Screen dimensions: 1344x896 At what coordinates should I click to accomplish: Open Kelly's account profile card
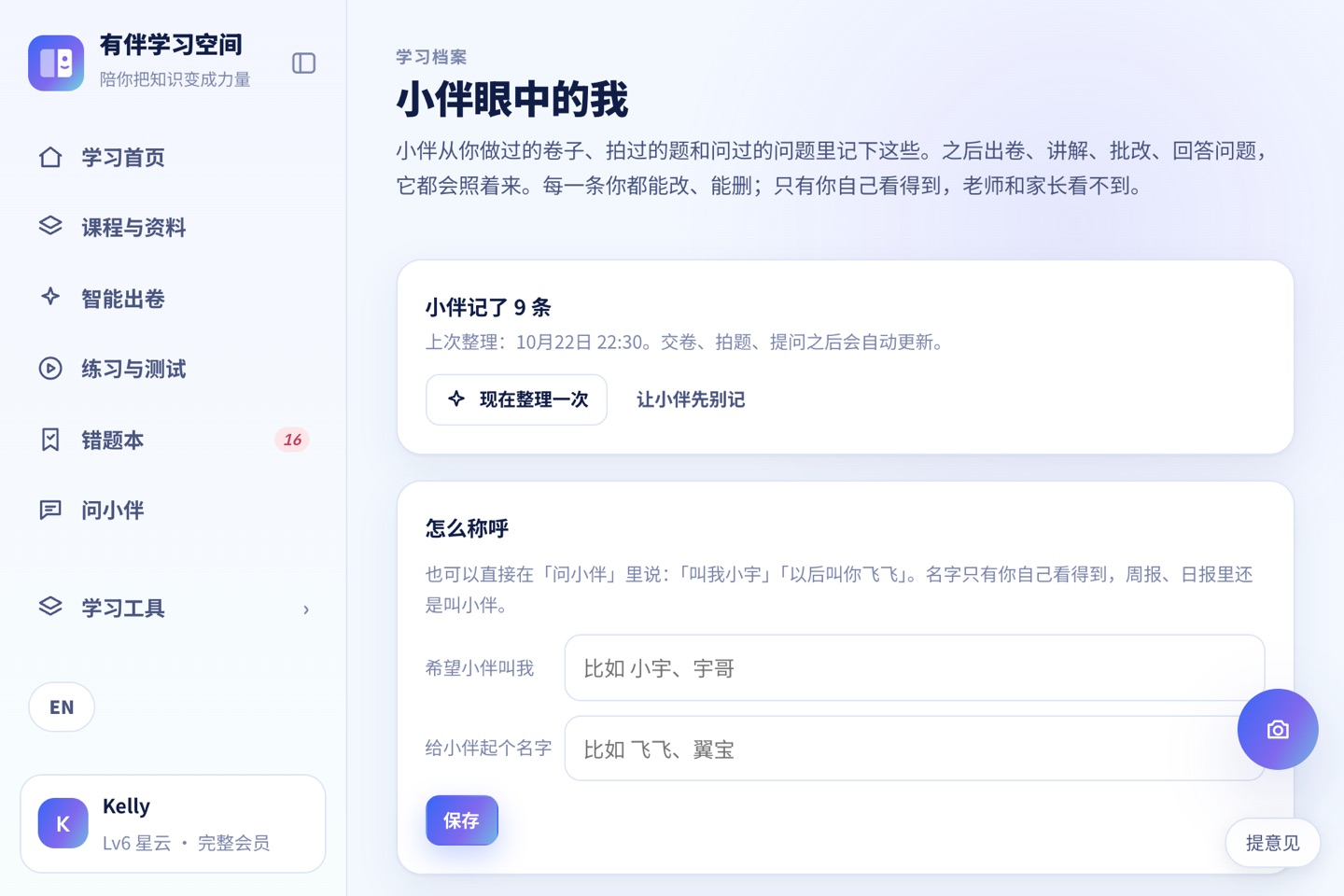[x=173, y=823]
